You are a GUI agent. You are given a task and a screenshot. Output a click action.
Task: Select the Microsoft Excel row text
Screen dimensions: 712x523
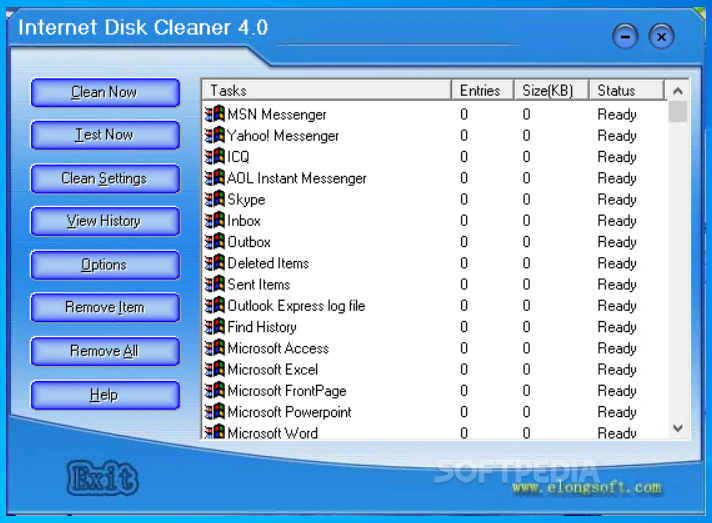(272, 370)
